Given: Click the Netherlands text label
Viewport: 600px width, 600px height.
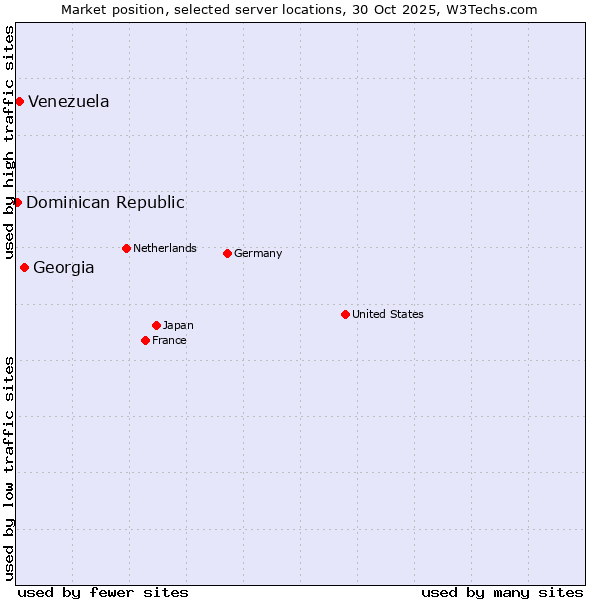Looking at the screenshot, I should tap(165, 248).
